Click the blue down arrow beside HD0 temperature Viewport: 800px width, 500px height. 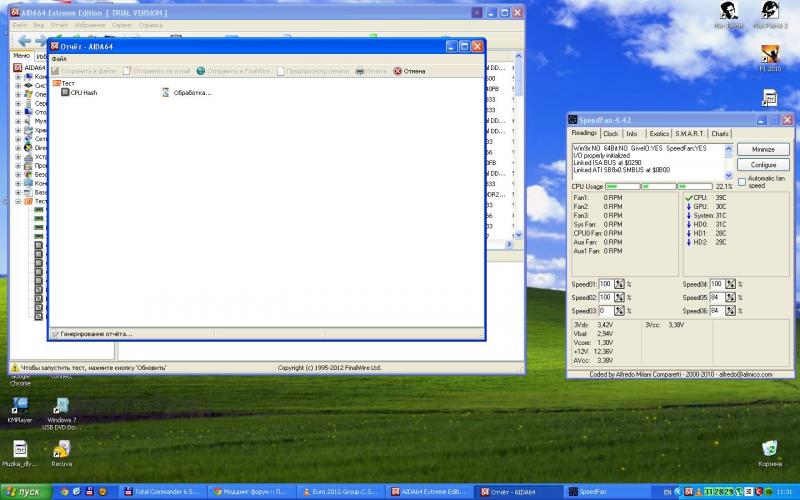[689, 224]
